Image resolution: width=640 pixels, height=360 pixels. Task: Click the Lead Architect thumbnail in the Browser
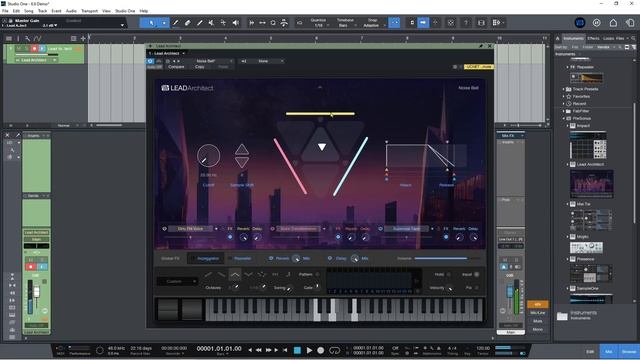click(591, 184)
